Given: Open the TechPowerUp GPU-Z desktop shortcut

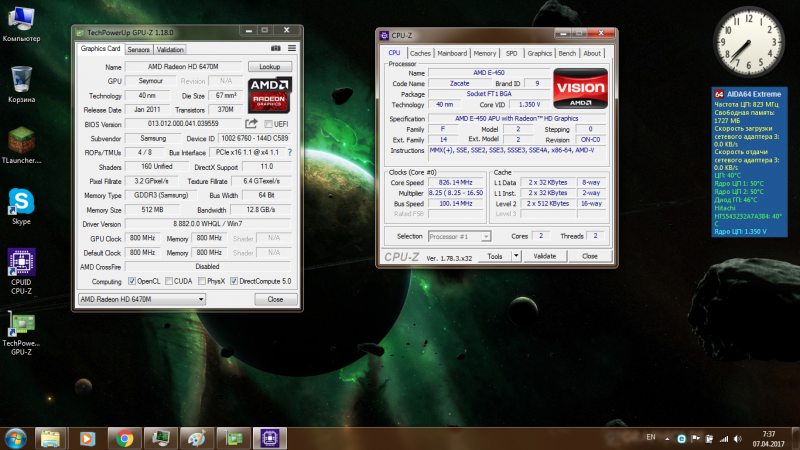Looking at the screenshot, I should (x=21, y=333).
